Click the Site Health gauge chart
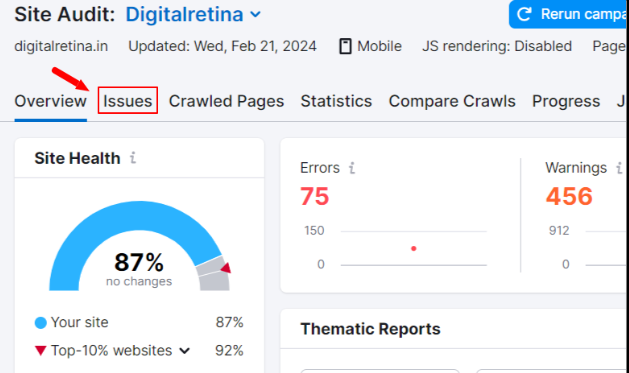The width and height of the screenshot is (629, 373). 139,245
